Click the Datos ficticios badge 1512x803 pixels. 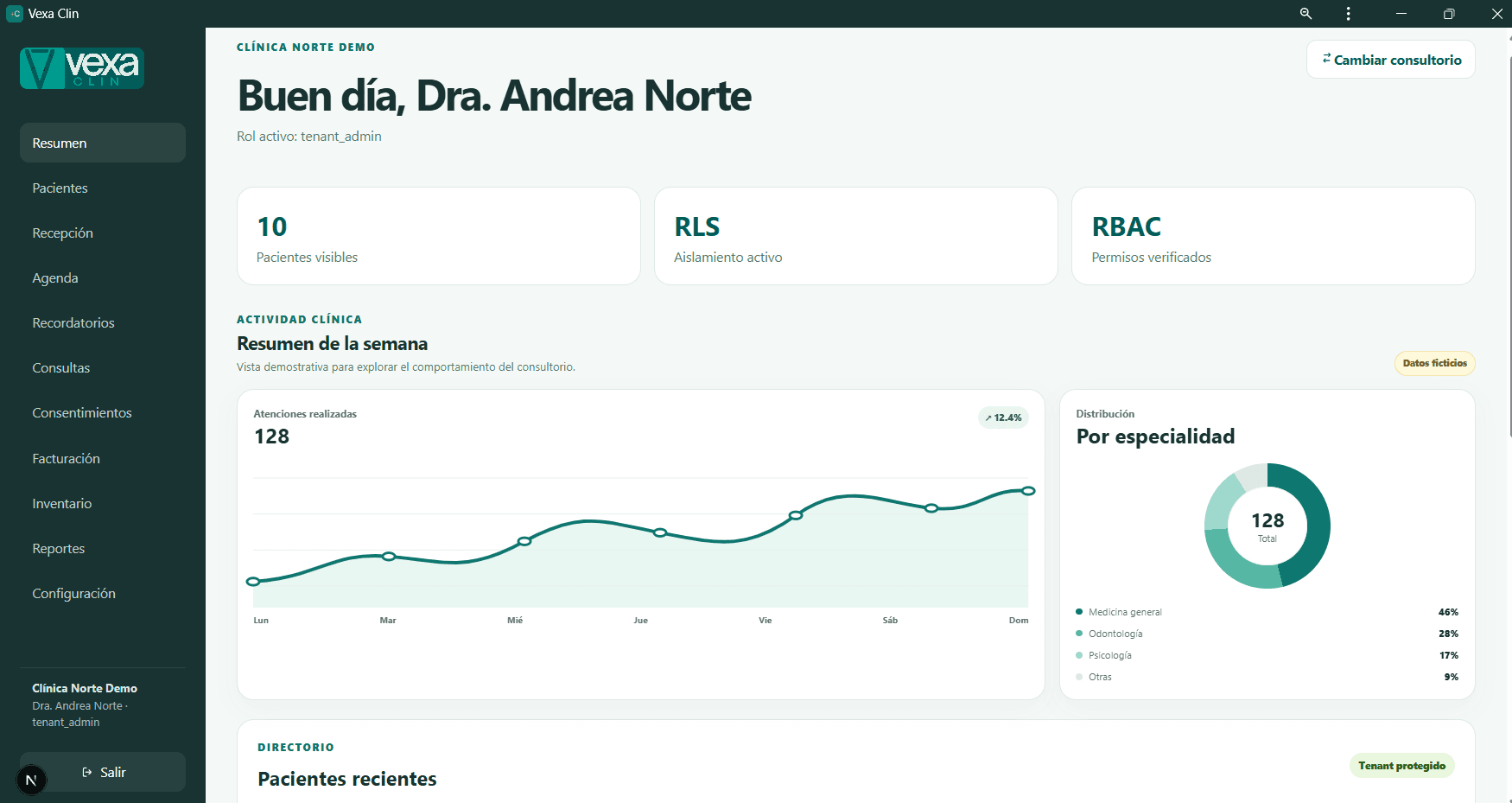tap(1435, 363)
